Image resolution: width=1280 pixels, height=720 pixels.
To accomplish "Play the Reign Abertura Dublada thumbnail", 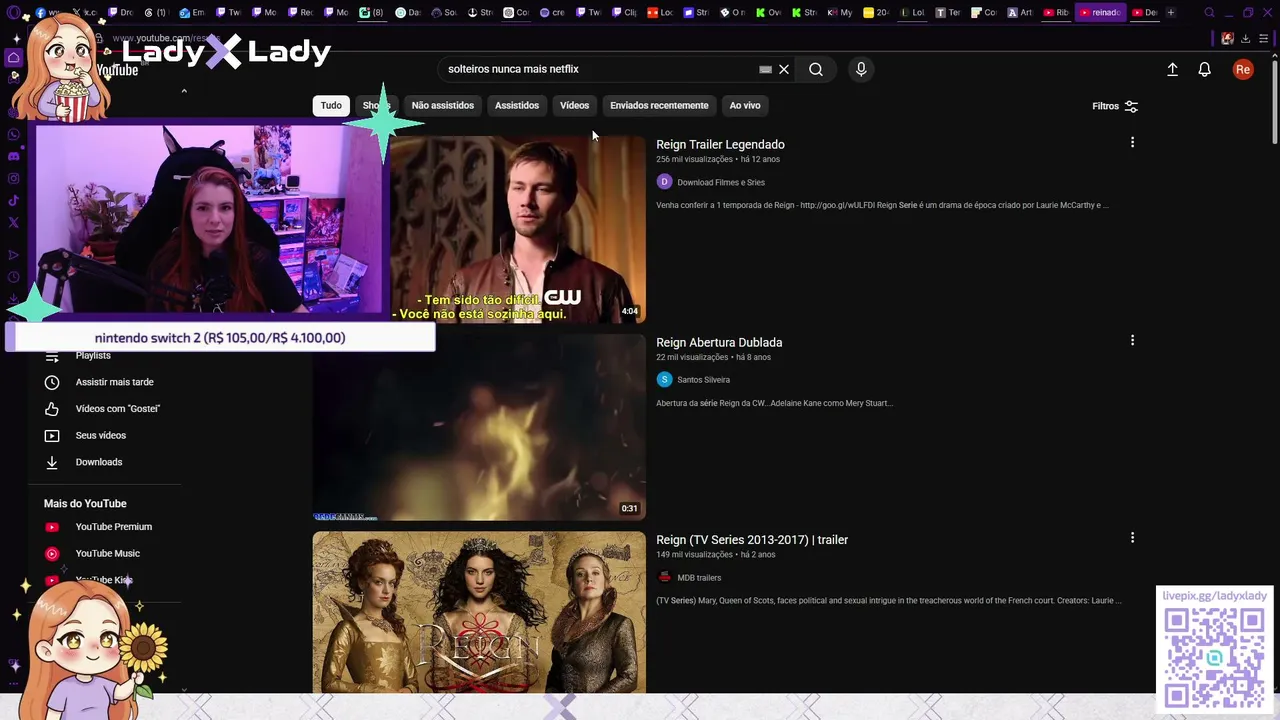I will [479, 427].
